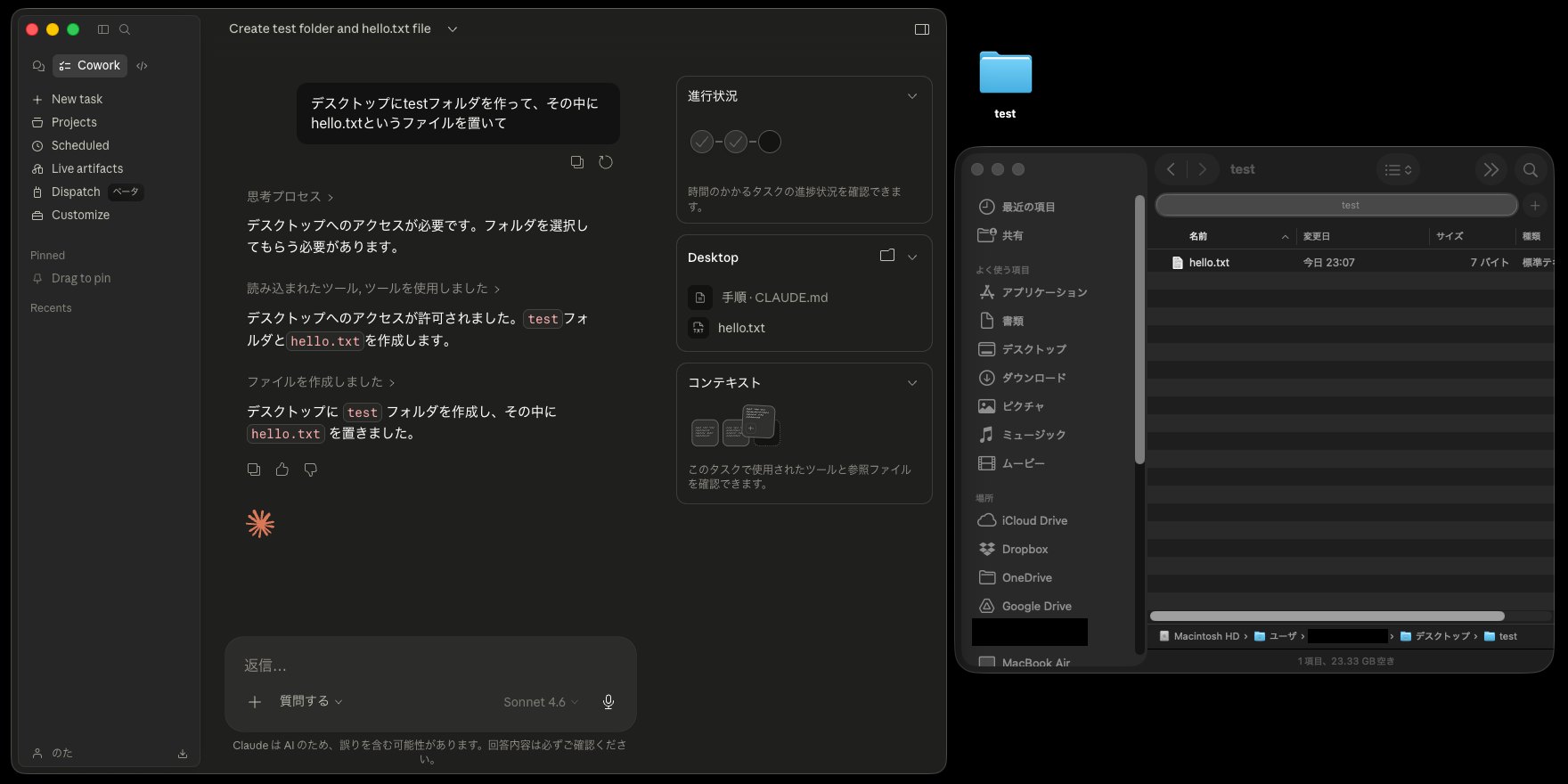1568x784 pixels.
Task: Switch to the chat mode icon
Action: (x=38, y=66)
